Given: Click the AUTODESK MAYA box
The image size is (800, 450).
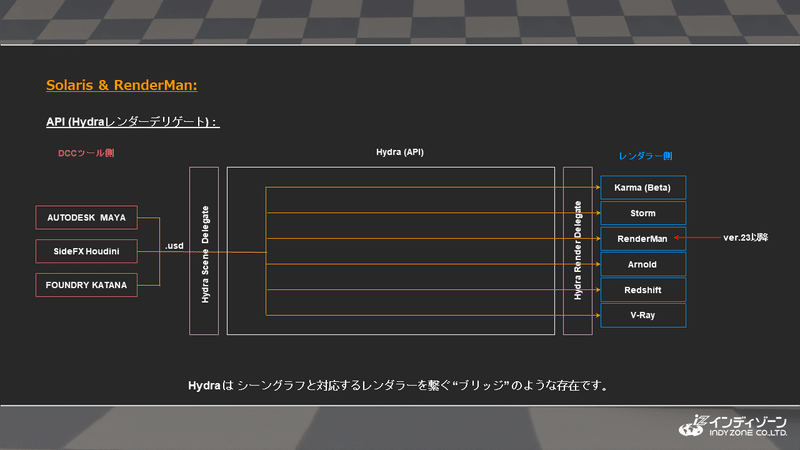Looking at the screenshot, I should [x=86, y=217].
